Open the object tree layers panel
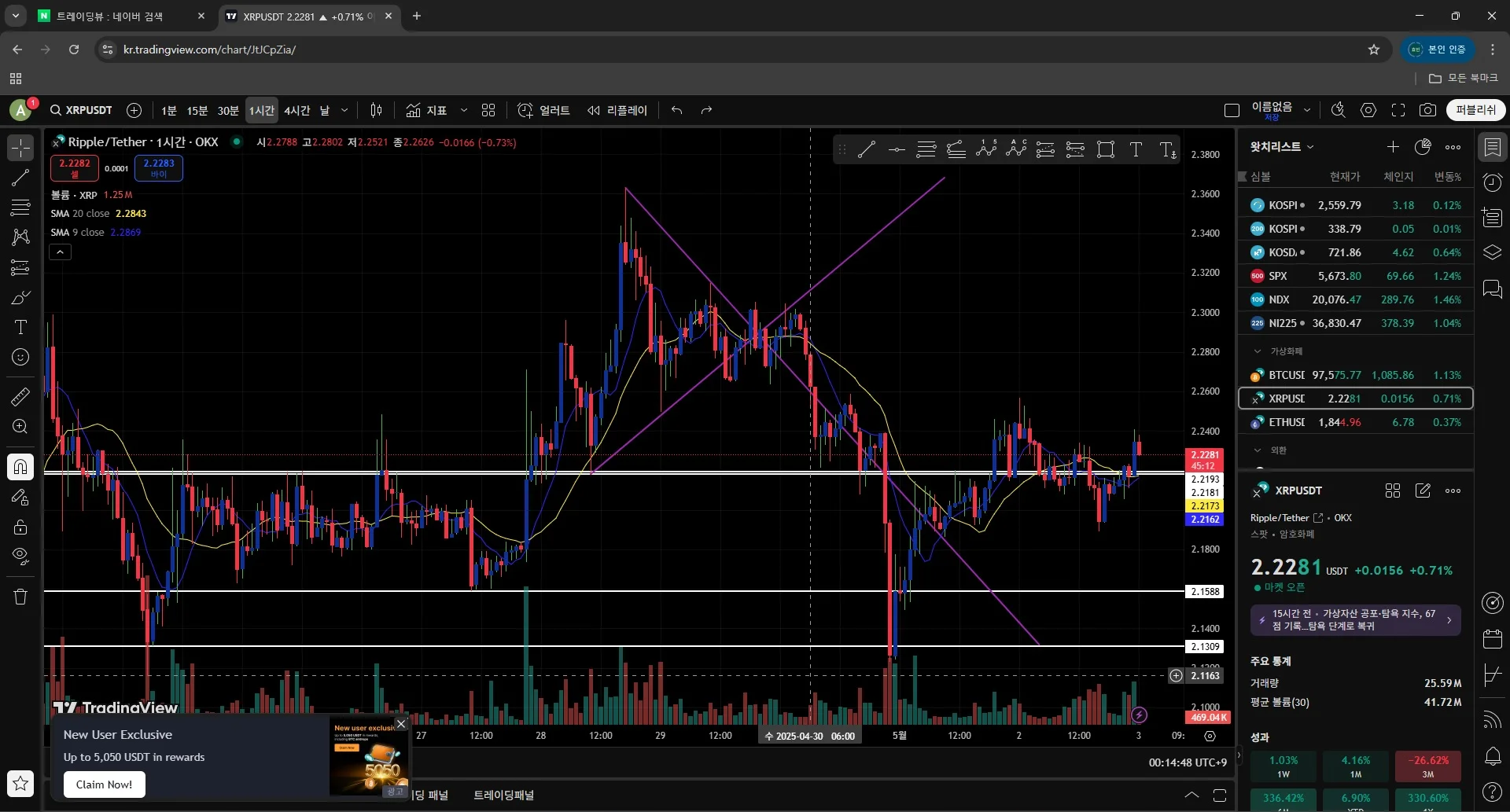The height and width of the screenshot is (812, 1510). tap(1492, 253)
